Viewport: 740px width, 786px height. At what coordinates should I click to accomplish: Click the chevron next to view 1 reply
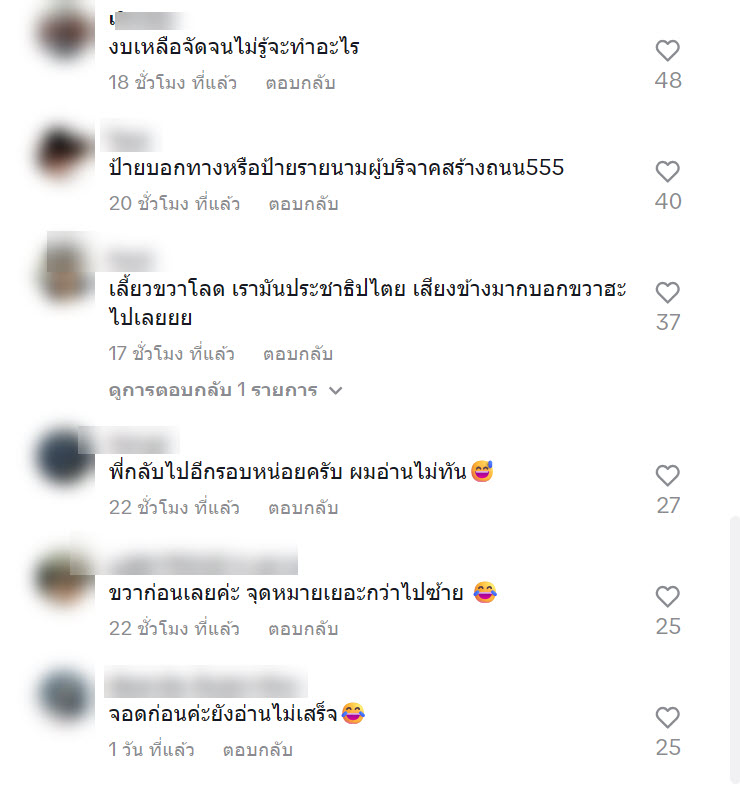335,390
